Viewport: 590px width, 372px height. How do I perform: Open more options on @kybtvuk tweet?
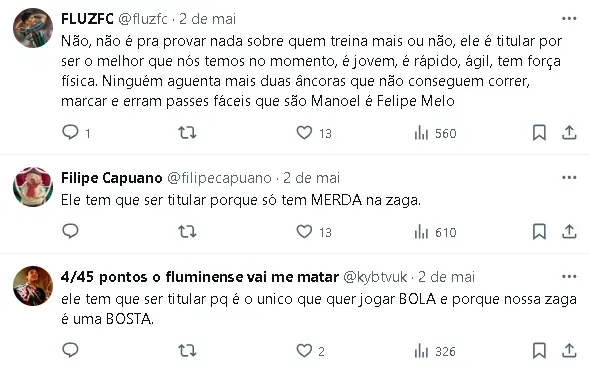(x=569, y=277)
